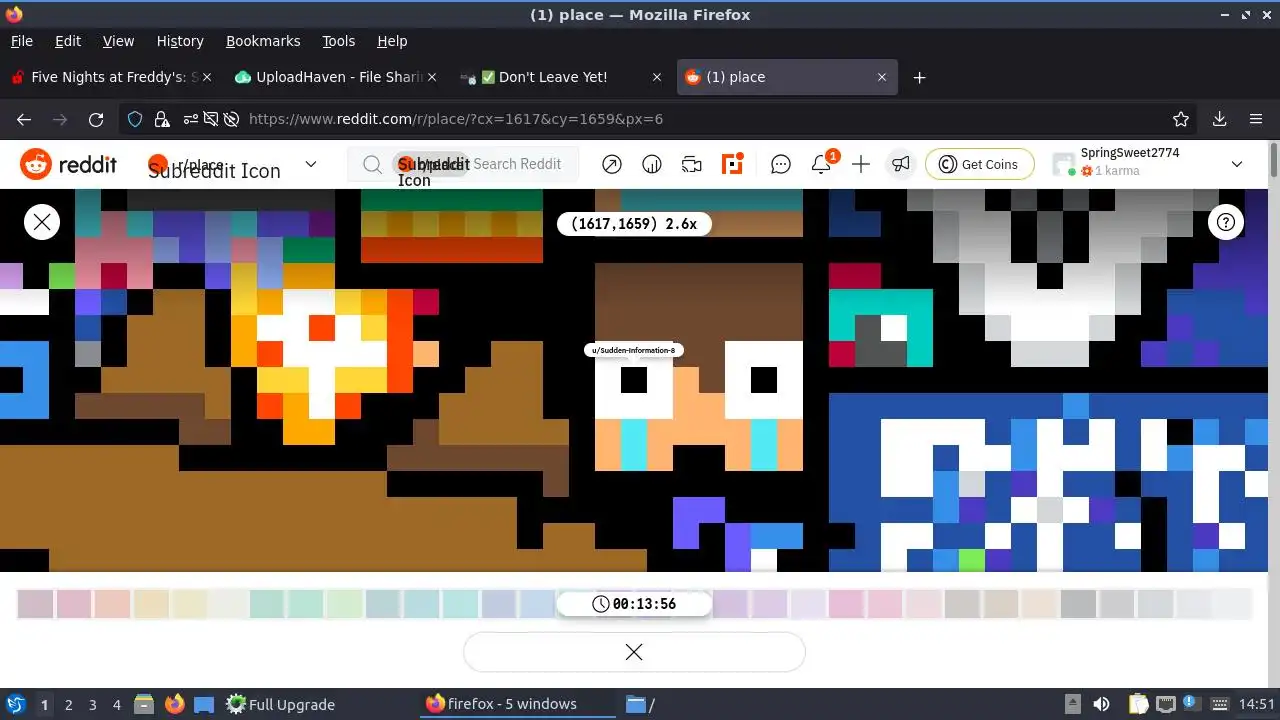This screenshot has height=720, width=1280.
Task: Click the blocked autoplay permission icon
Action: pyautogui.click(x=231, y=119)
